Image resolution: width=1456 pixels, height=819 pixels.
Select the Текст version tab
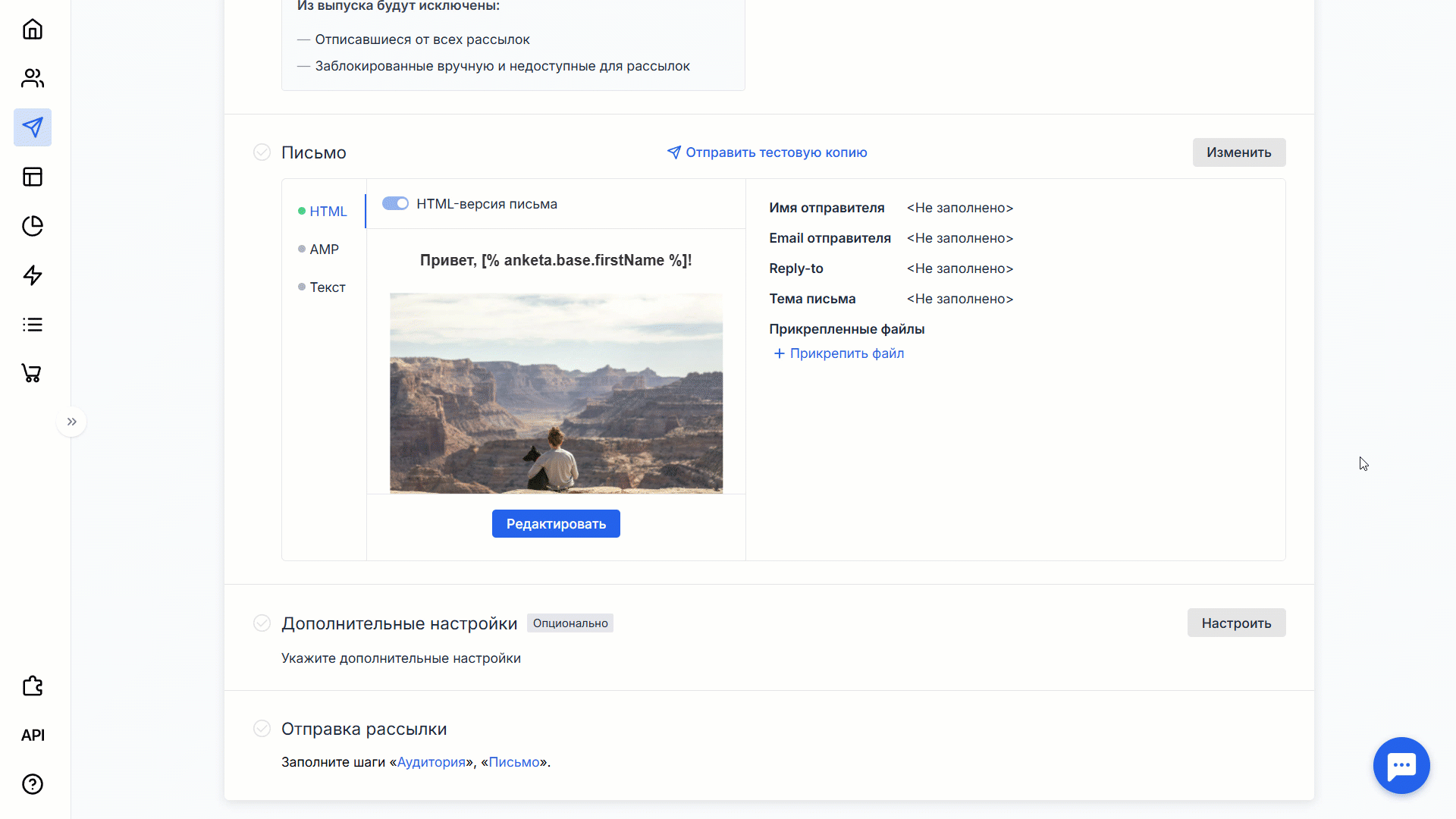coord(327,287)
